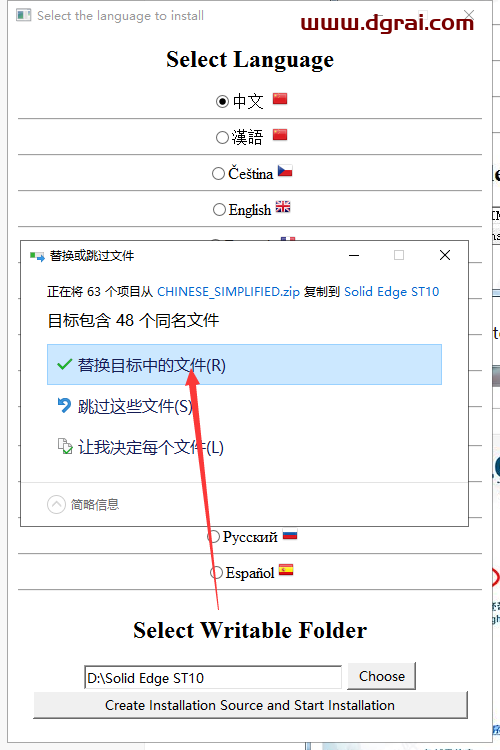Minimize the 替换或跳过文件 dialog
The height and width of the screenshot is (750, 500).
354,255
